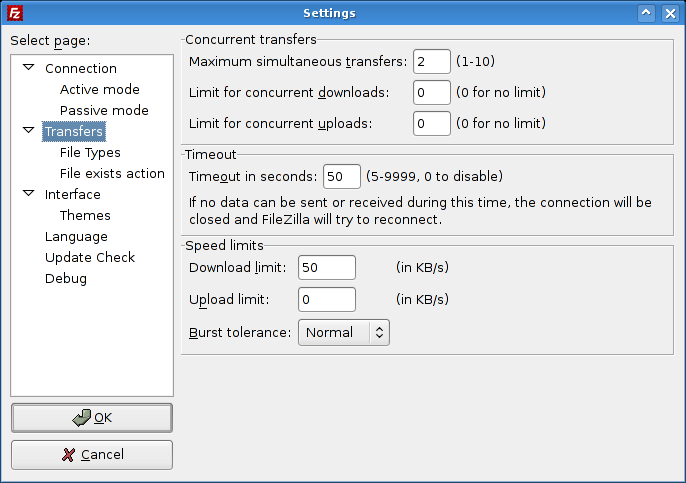Viewport: 686px width, 483px height.
Task: Click the FileZilla logo icon in title bar
Action: [15, 13]
